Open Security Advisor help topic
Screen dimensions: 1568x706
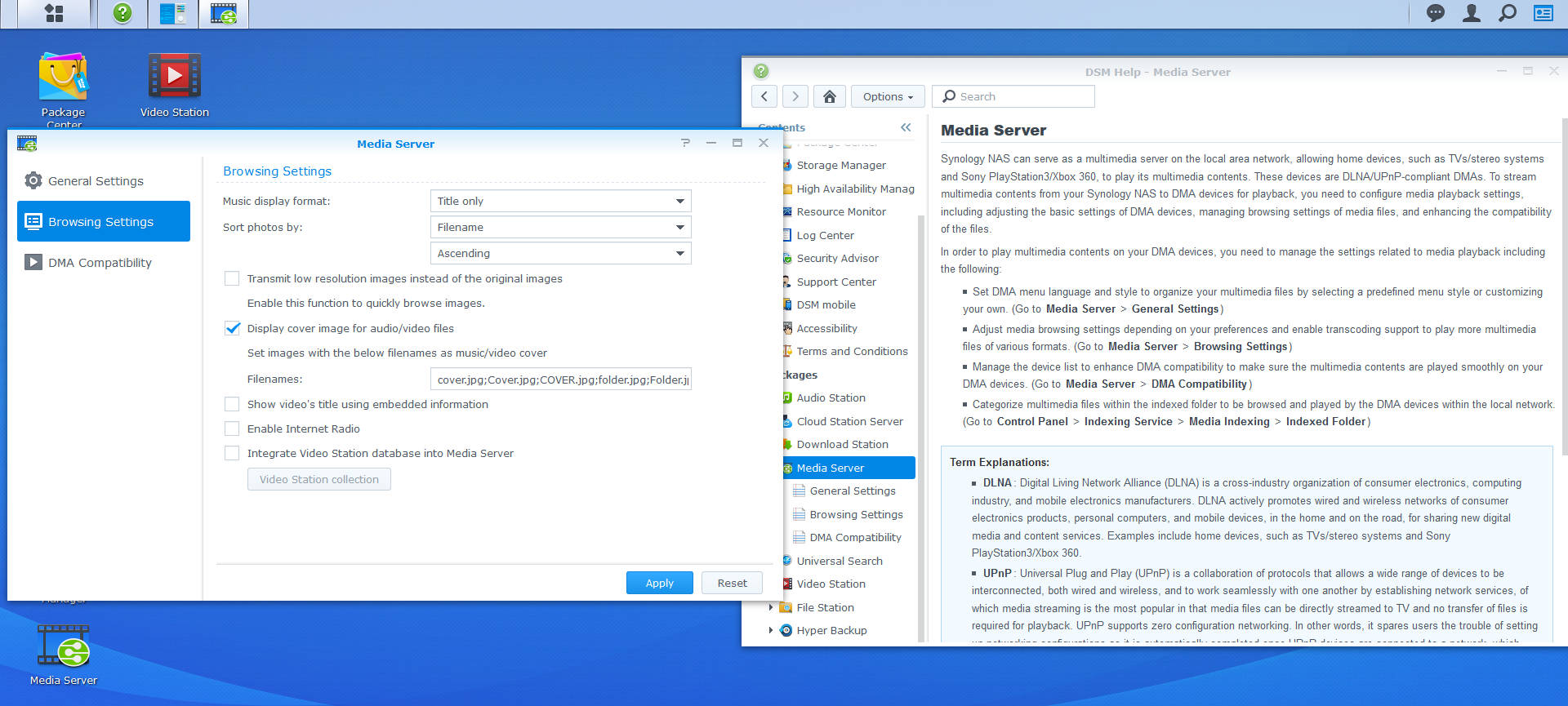click(837, 258)
